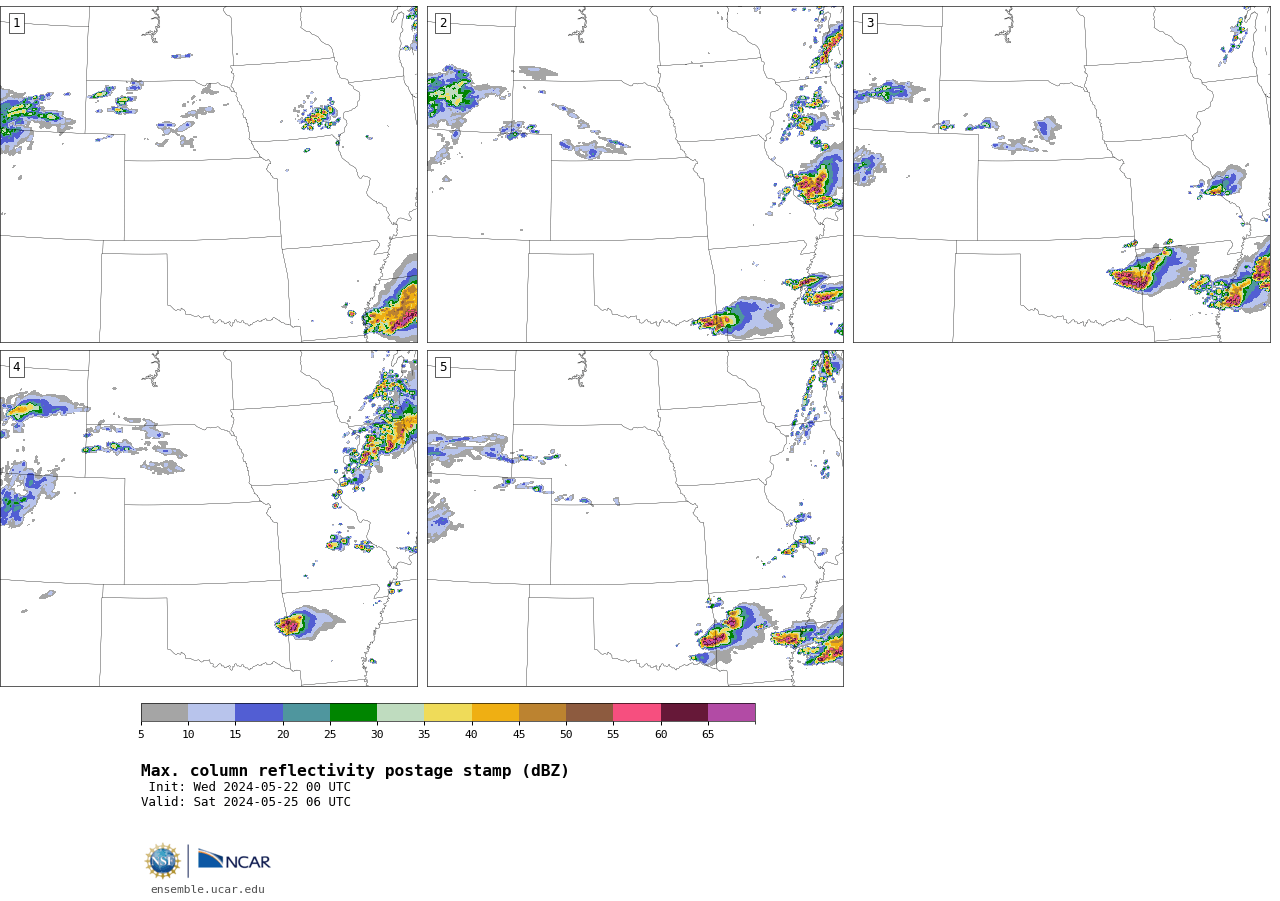
Task: Click the Init: Wed 2024-05-22 00 UTC line
Action: click(x=250, y=787)
